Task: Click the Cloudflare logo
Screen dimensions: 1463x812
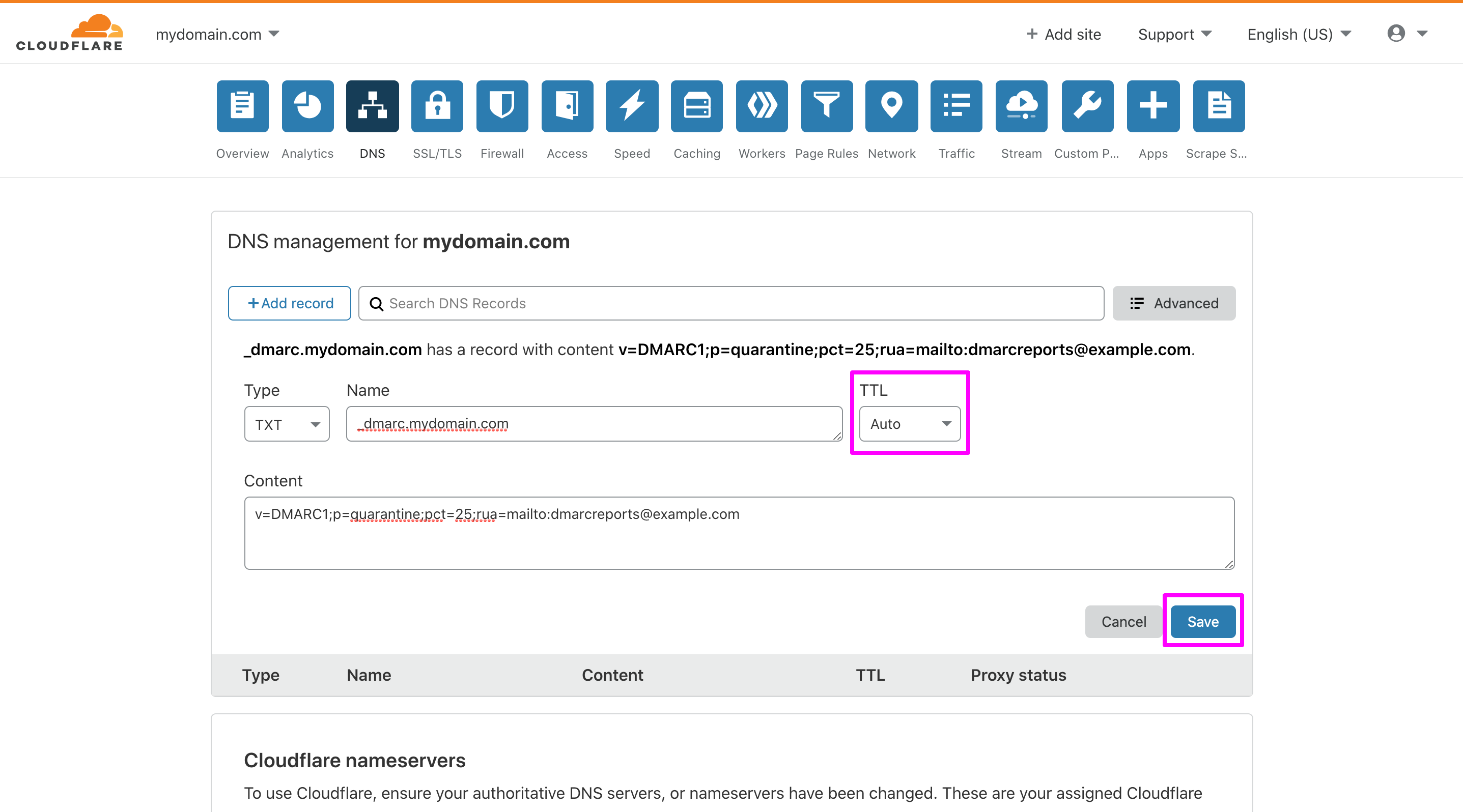Action: click(69, 33)
